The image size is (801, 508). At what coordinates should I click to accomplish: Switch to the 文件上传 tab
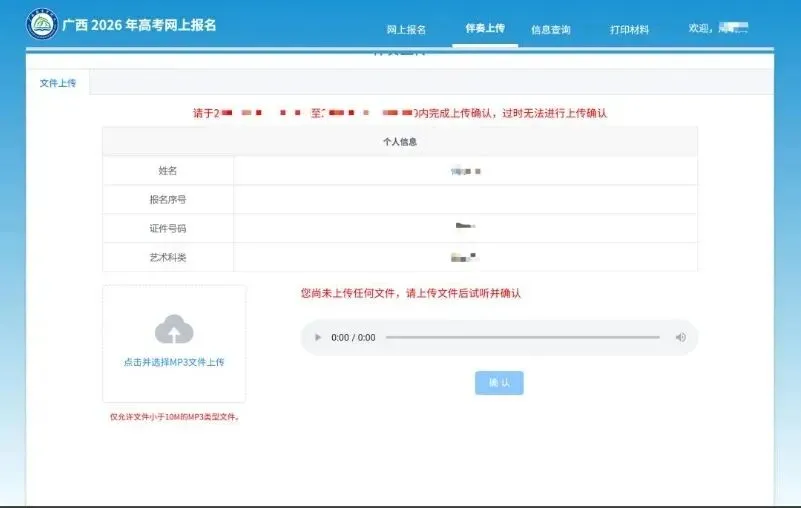(58, 83)
